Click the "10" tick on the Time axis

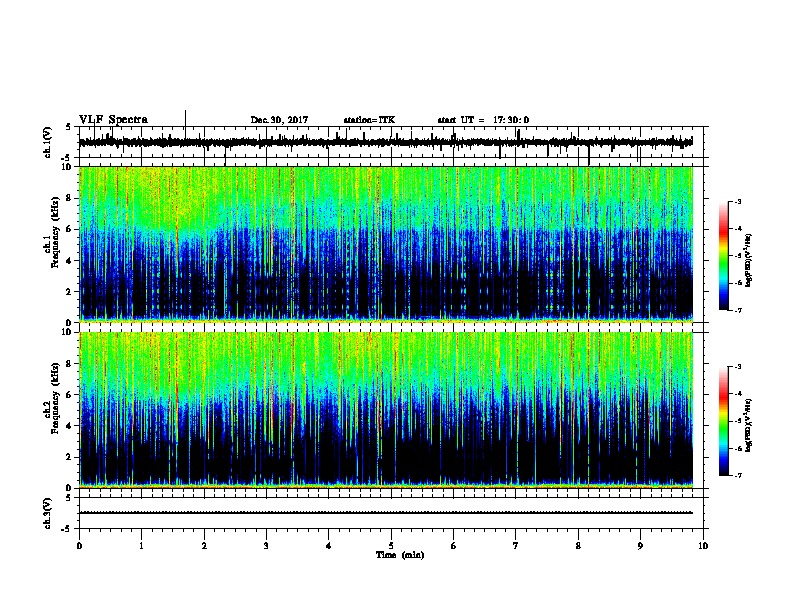coord(703,546)
